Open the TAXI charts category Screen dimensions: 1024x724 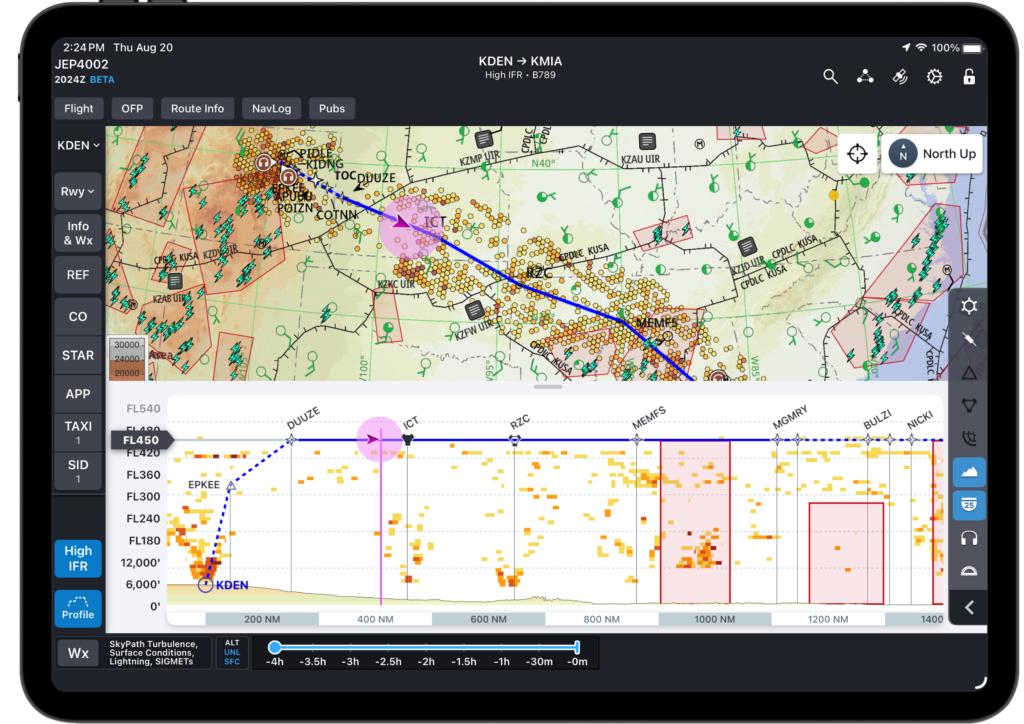click(x=78, y=432)
